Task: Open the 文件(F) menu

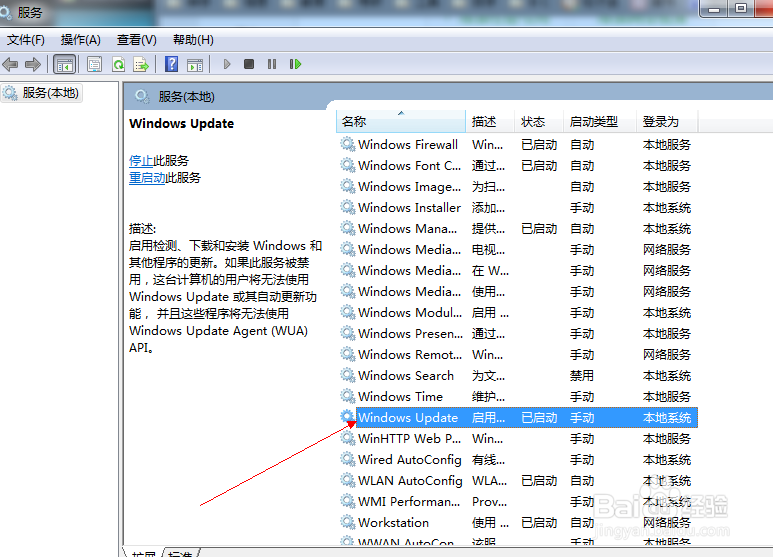Action: pyautogui.click(x=26, y=40)
